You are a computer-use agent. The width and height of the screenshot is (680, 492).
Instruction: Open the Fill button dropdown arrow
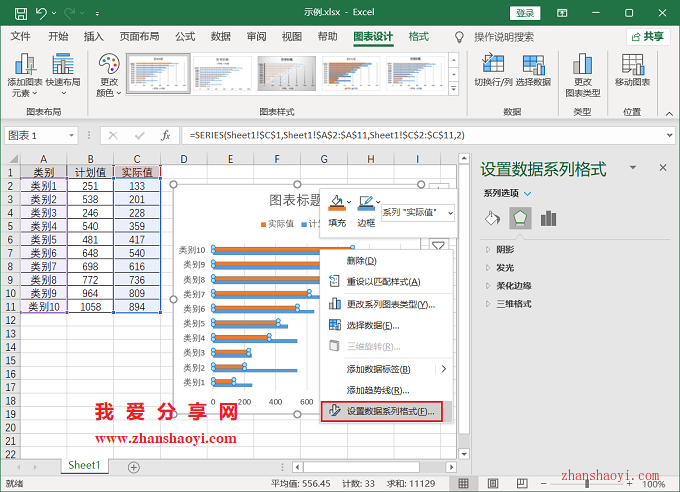349,202
